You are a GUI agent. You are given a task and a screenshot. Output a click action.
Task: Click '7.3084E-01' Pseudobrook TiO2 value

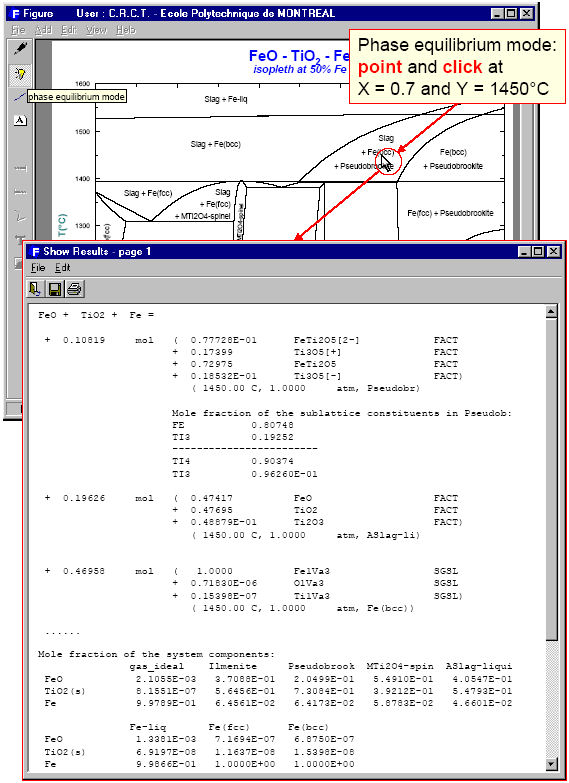point(323,691)
